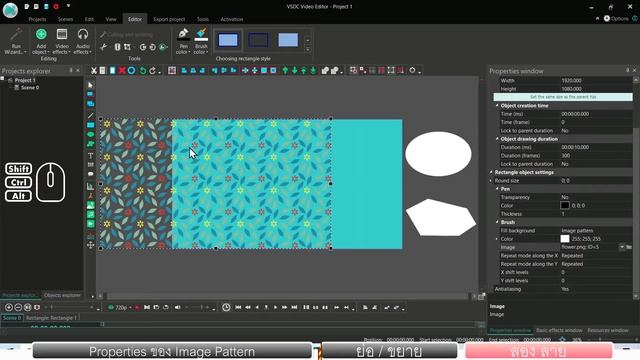Screen dimensions: 640x360
Task: Click the red X delete icon
Action: pyautogui.click(x=122, y=71)
